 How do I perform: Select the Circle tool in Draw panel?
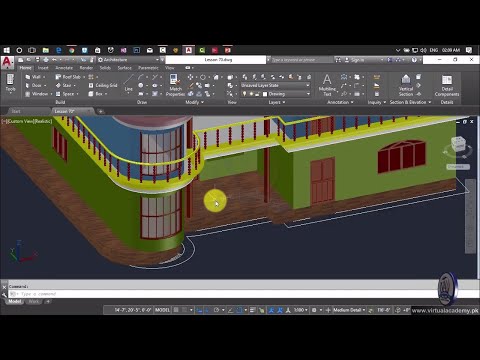[x=141, y=86]
